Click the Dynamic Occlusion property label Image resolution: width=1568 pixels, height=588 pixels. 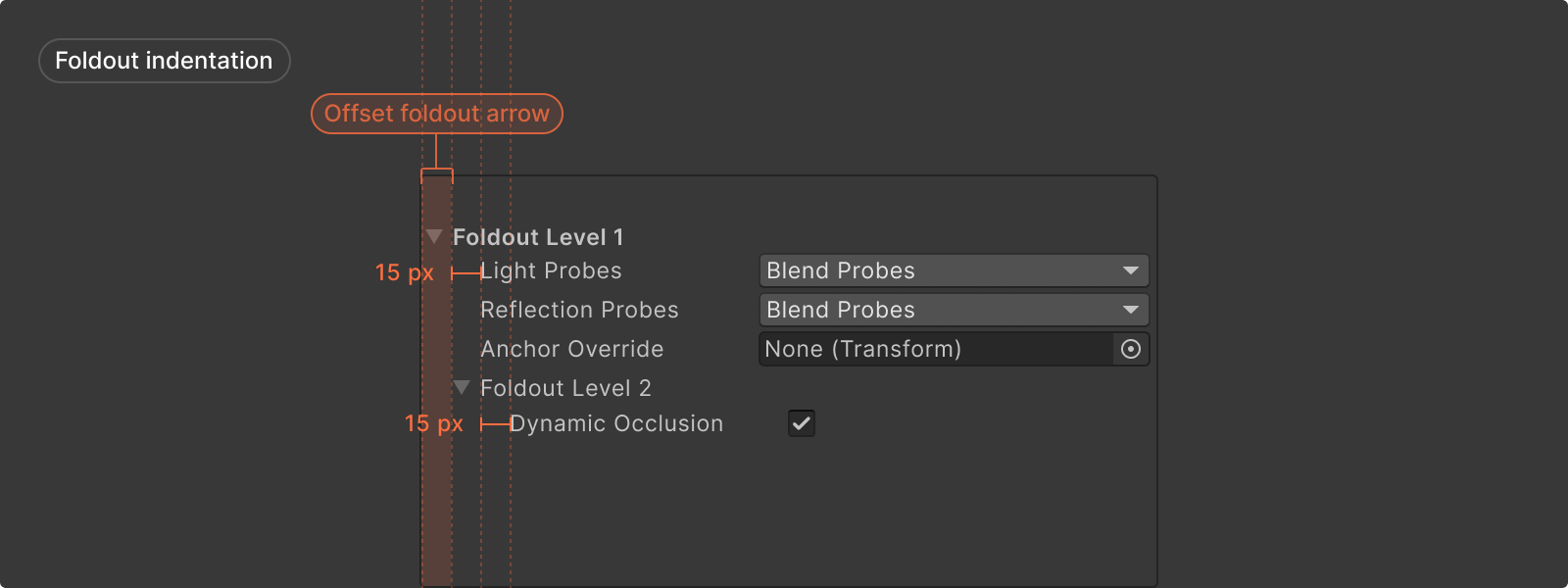coord(615,423)
